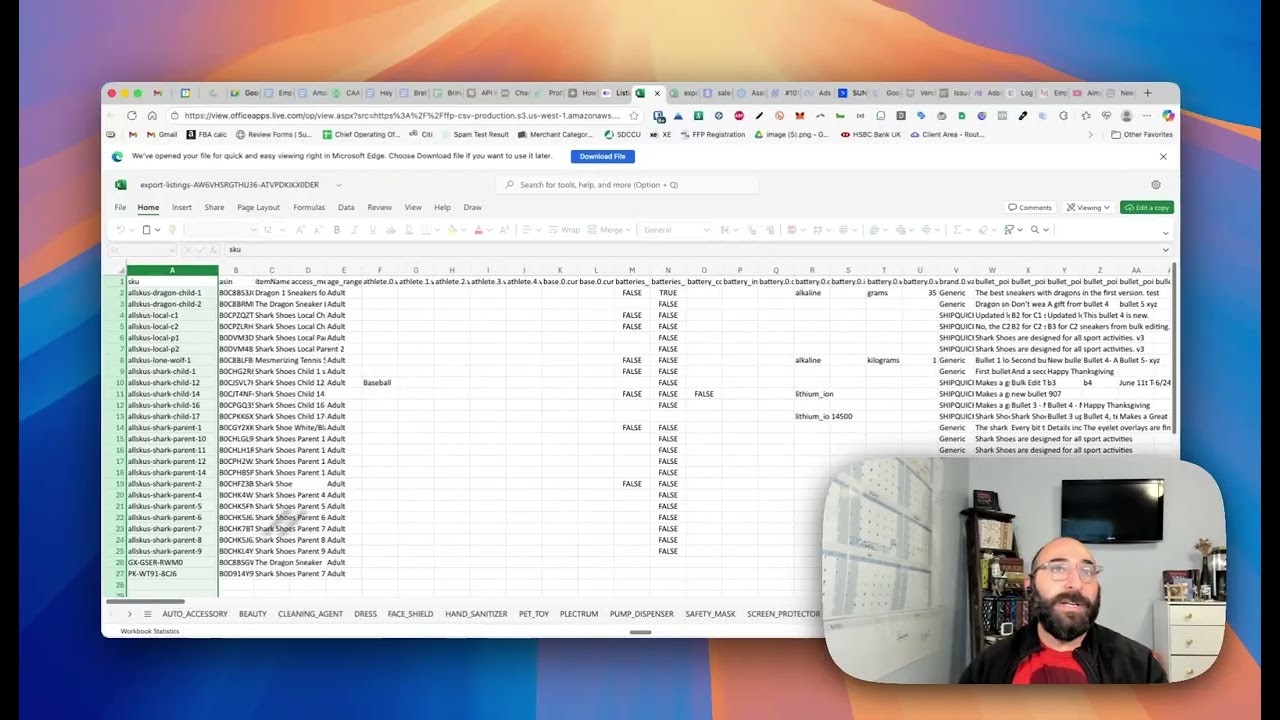Viewport: 1280px width, 720px height.
Task: Click the Undo icon in ribbon
Action: [x=120, y=230]
